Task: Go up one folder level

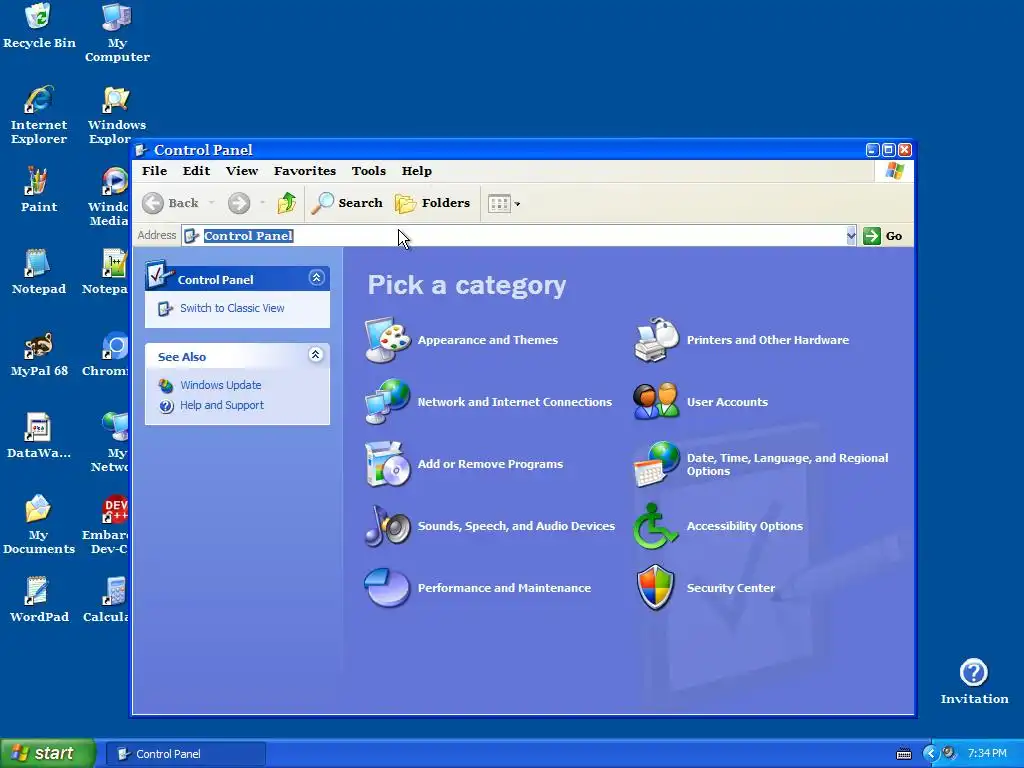Action: point(286,203)
